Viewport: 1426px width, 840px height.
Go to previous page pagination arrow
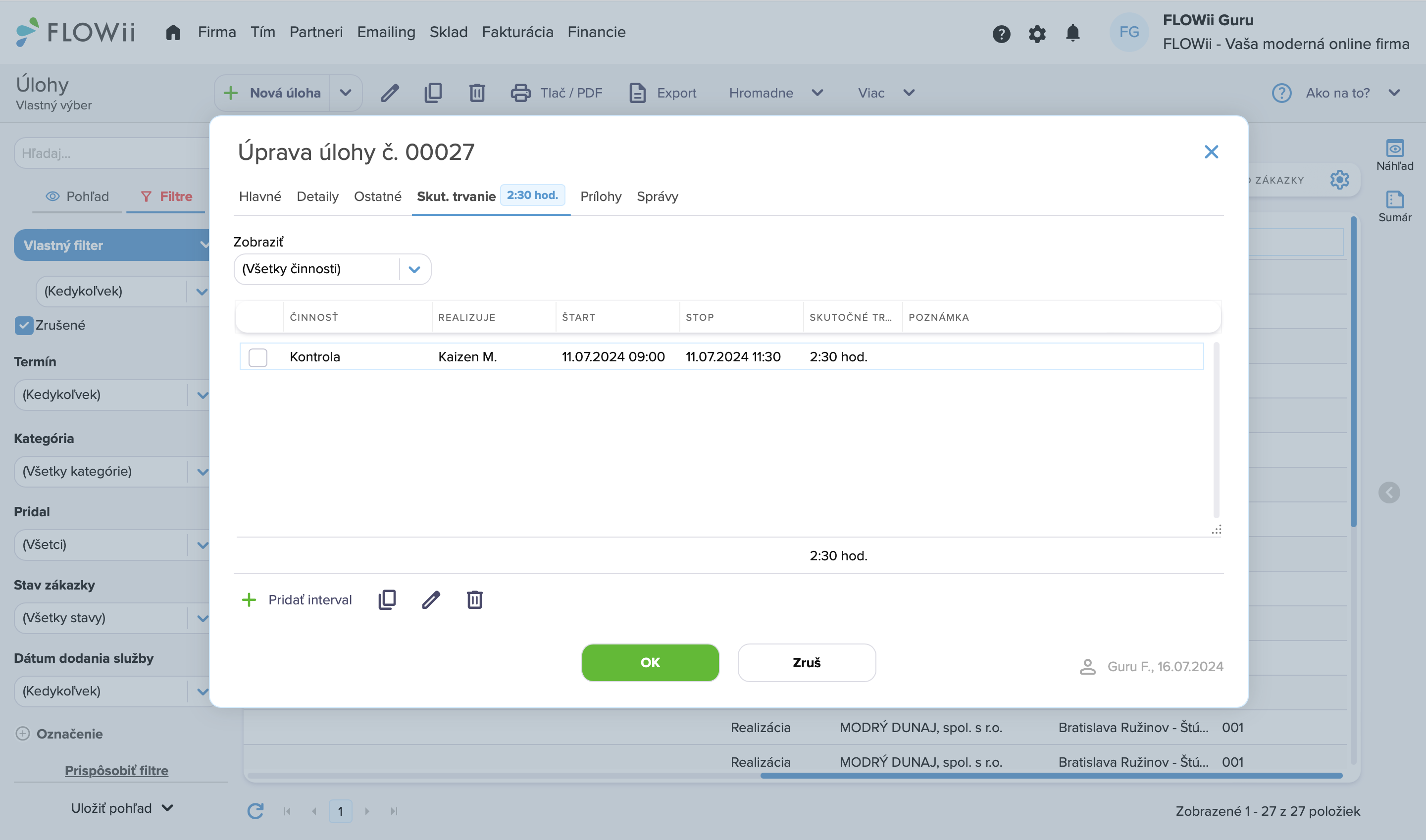coord(313,812)
